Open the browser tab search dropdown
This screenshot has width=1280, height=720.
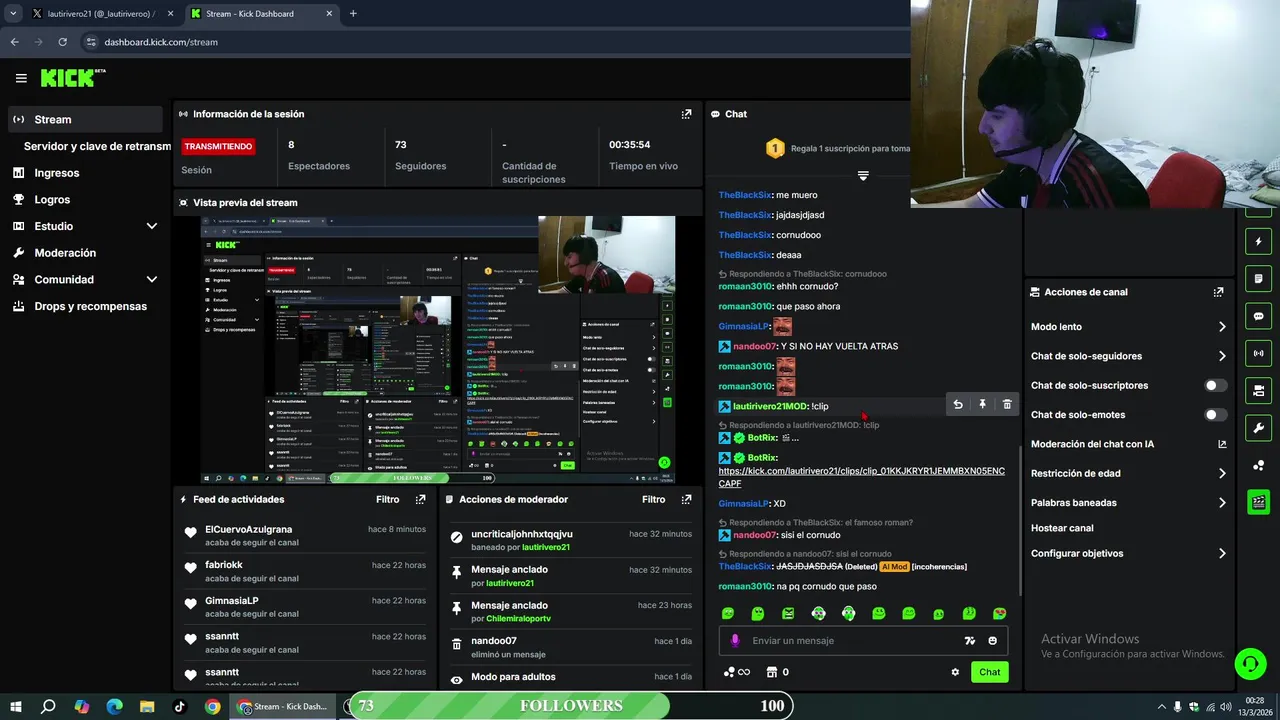tap(13, 14)
